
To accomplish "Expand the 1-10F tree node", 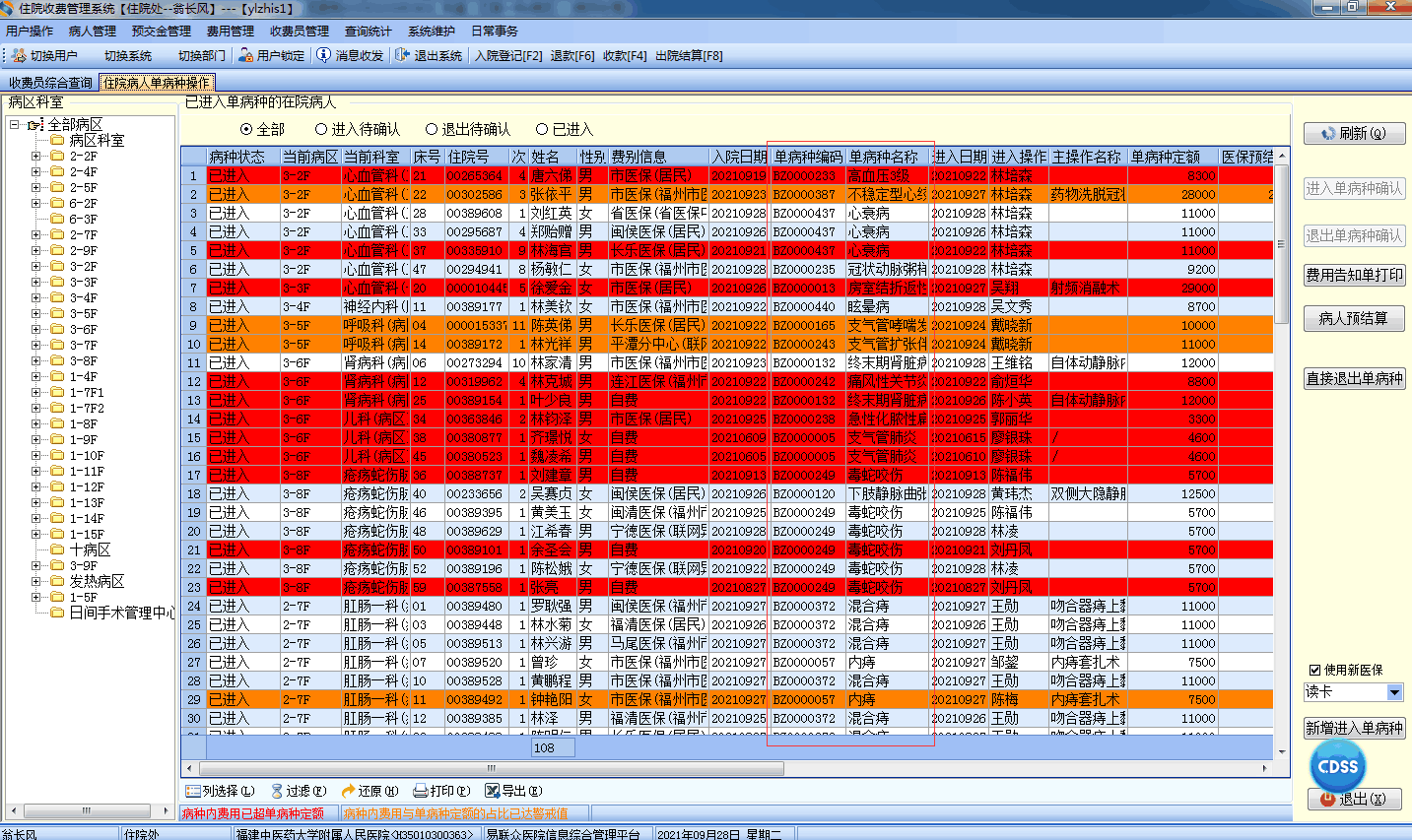I will 35,455.
